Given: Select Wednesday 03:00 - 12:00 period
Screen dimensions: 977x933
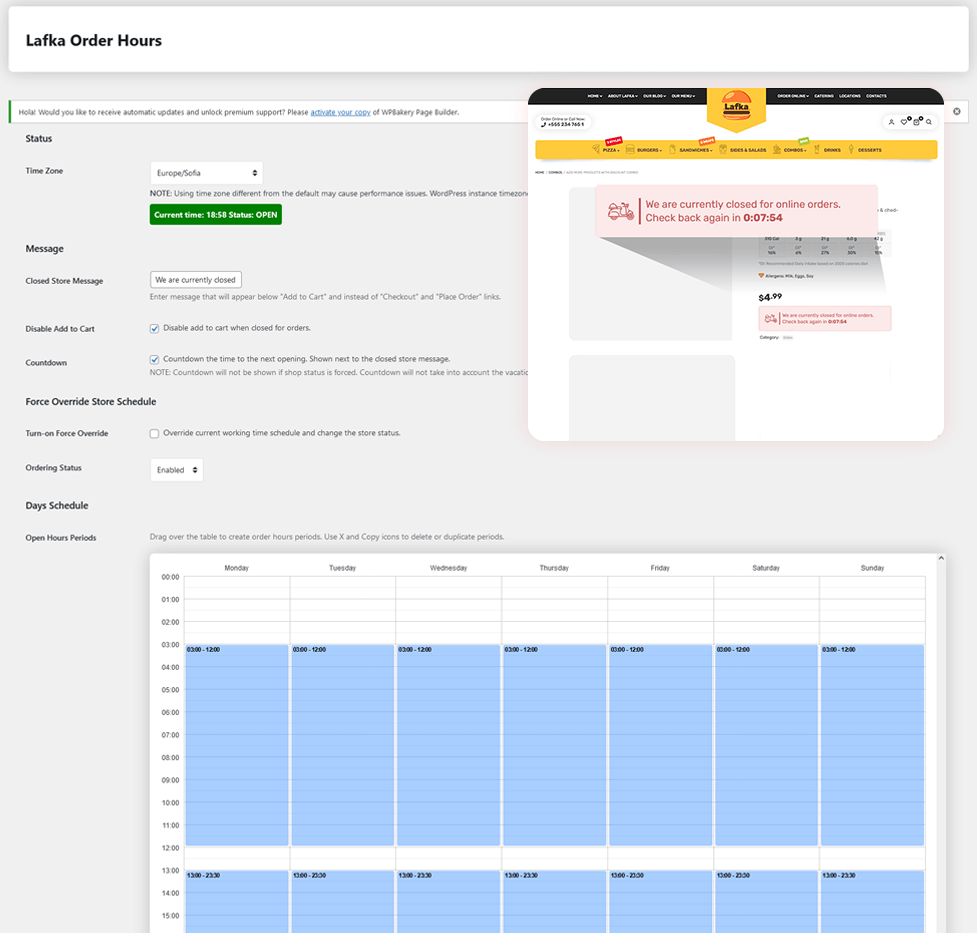Looking at the screenshot, I should point(449,745).
